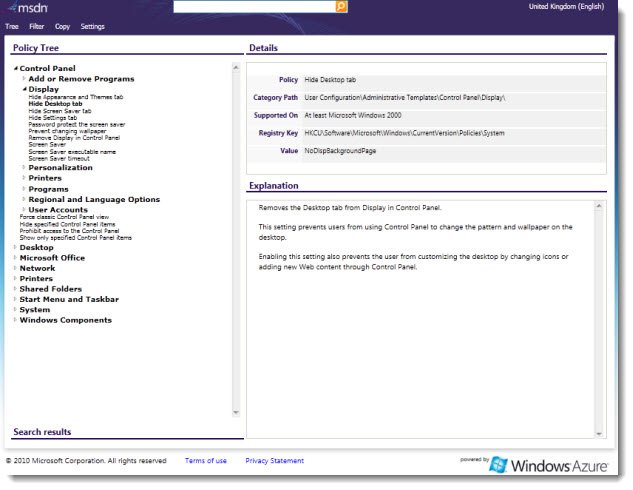Collapse the Display tree node
The width and height of the screenshot is (633, 490).
click(x=25, y=89)
